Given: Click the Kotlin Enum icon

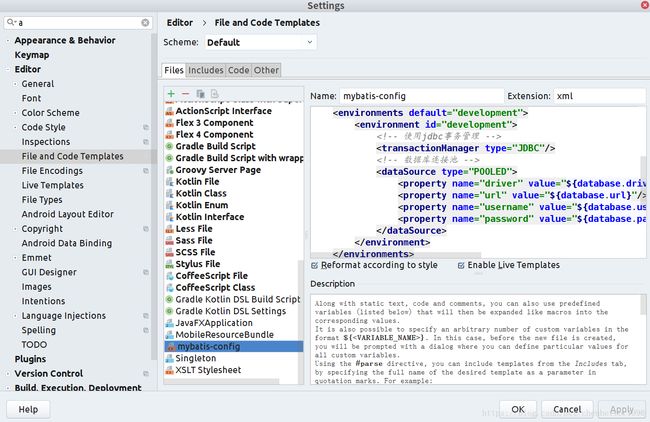Looking at the screenshot, I should [x=170, y=205].
